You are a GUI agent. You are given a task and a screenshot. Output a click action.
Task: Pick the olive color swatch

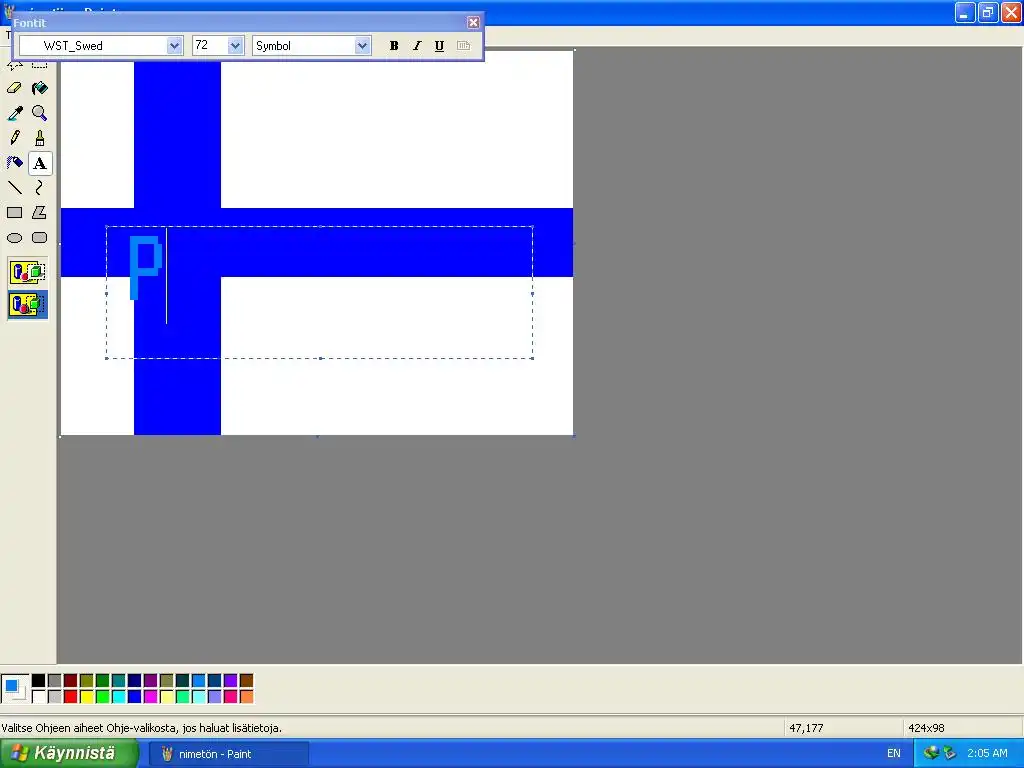pos(86,680)
